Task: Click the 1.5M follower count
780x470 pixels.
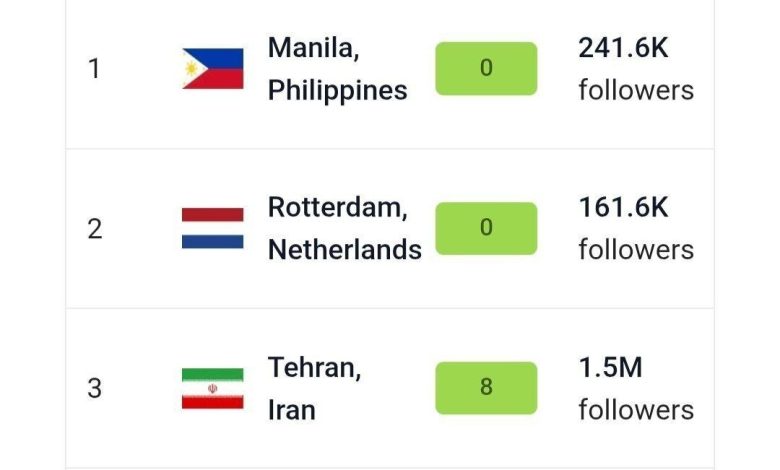Action: pos(610,368)
